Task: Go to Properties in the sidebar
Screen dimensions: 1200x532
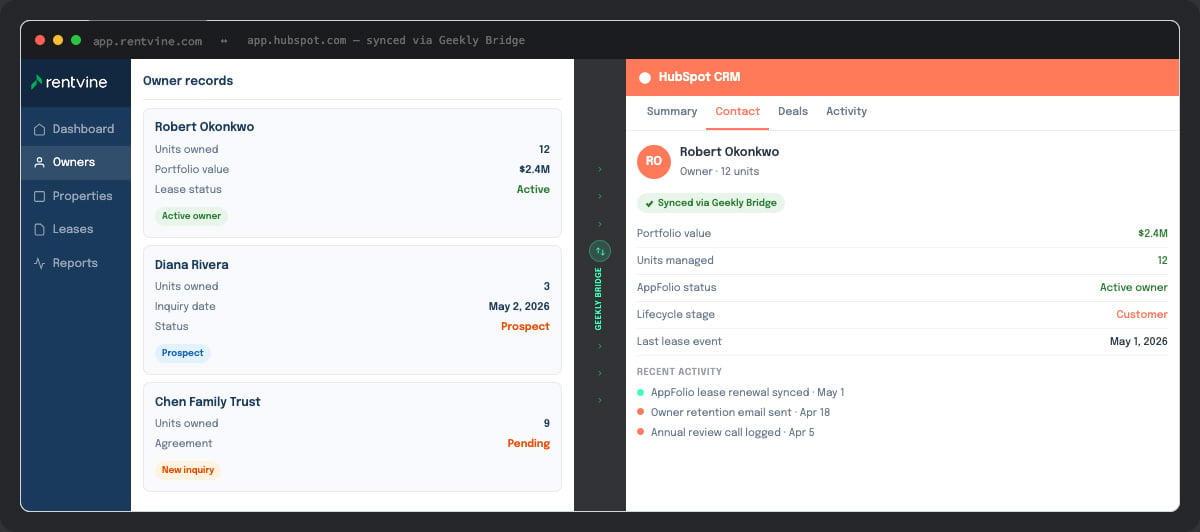Action: click(76, 196)
